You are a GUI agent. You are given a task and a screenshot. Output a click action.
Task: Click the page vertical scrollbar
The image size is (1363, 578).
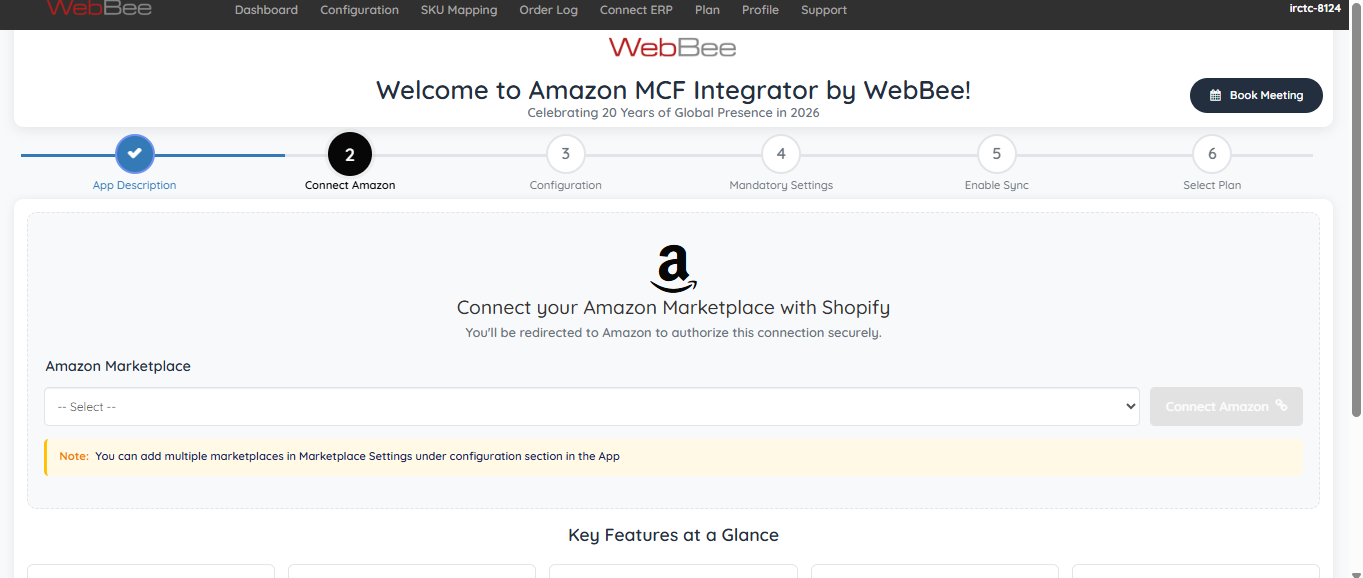tap(1356, 220)
